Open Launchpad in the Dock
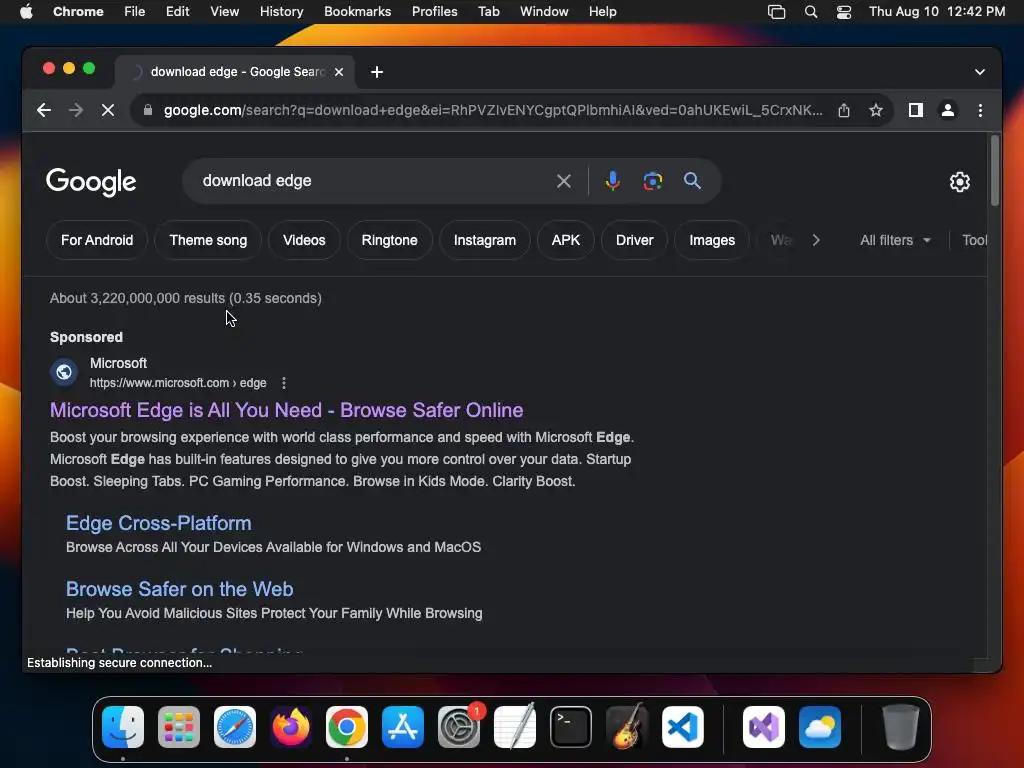 [179, 727]
